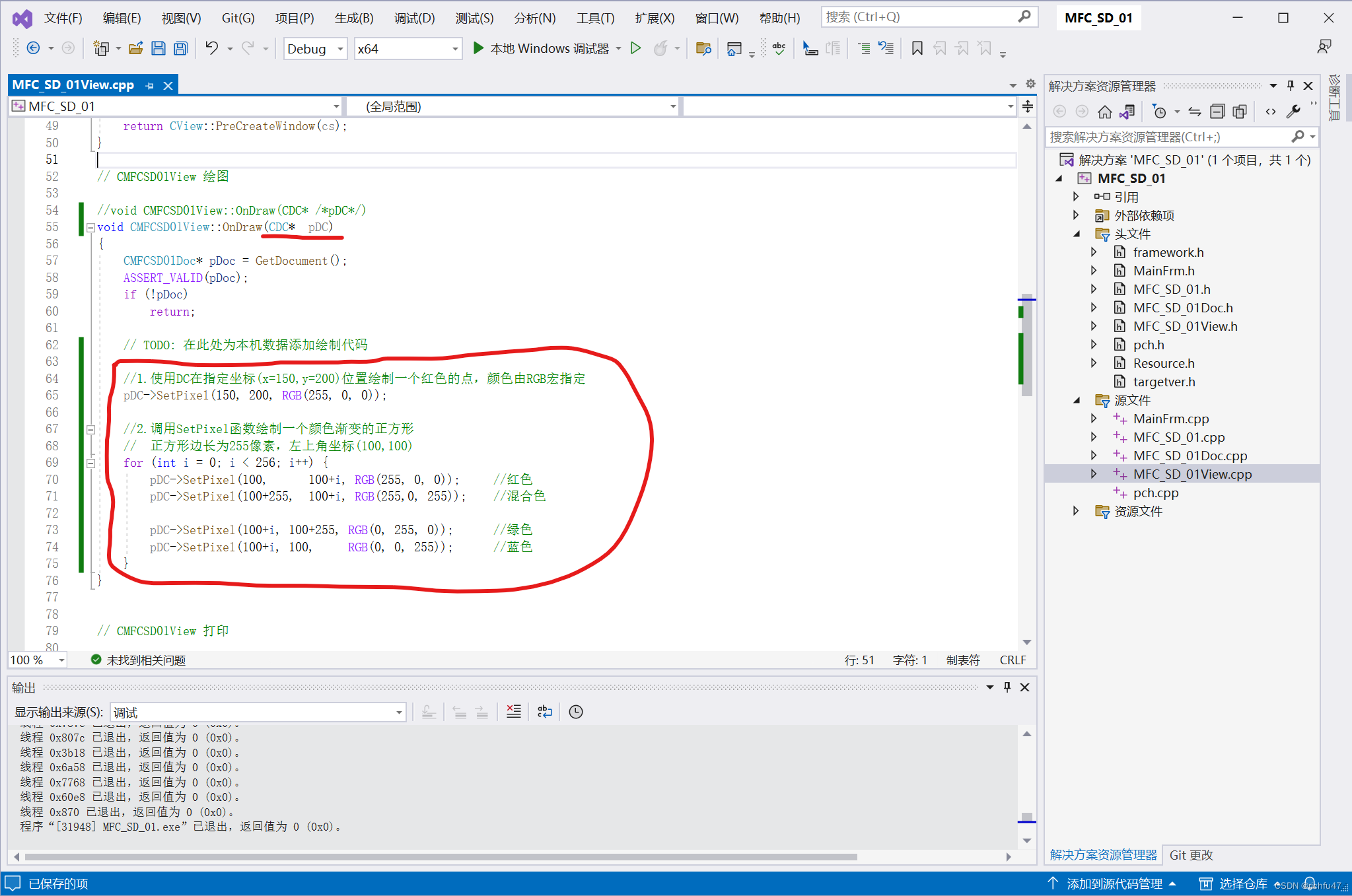The image size is (1352, 896).
Task: Switch to Git 更改 tab
Action: tap(1191, 854)
